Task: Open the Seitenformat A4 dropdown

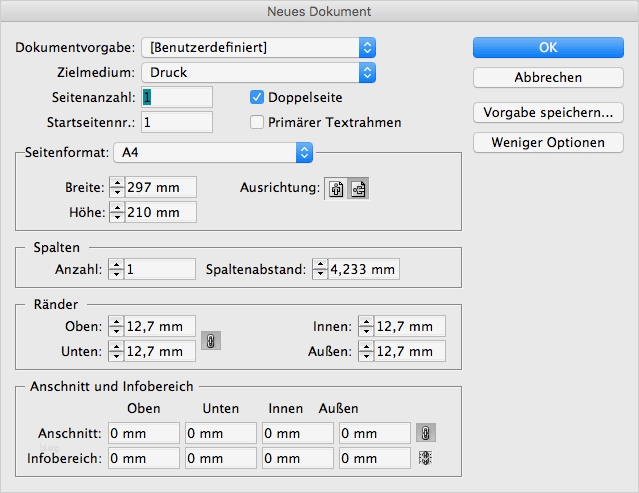Action: coord(213,152)
